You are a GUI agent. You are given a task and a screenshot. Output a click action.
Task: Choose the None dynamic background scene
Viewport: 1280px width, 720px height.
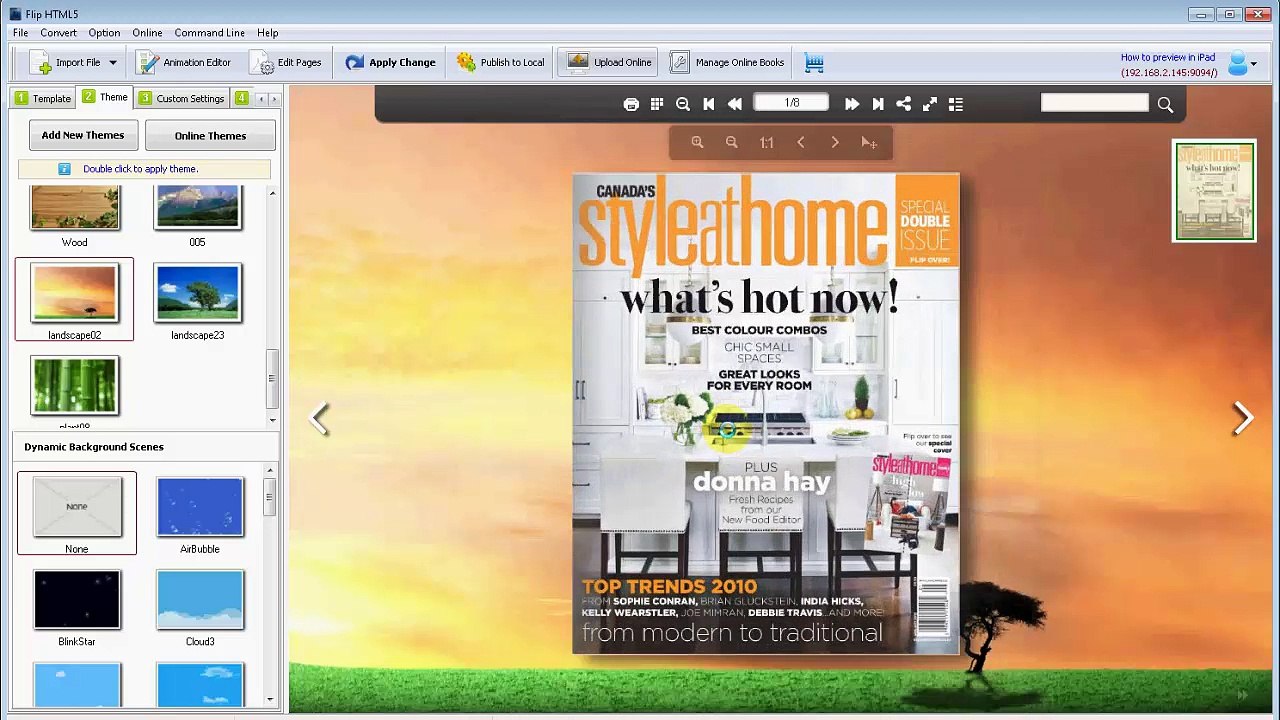click(x=77, y=506)
